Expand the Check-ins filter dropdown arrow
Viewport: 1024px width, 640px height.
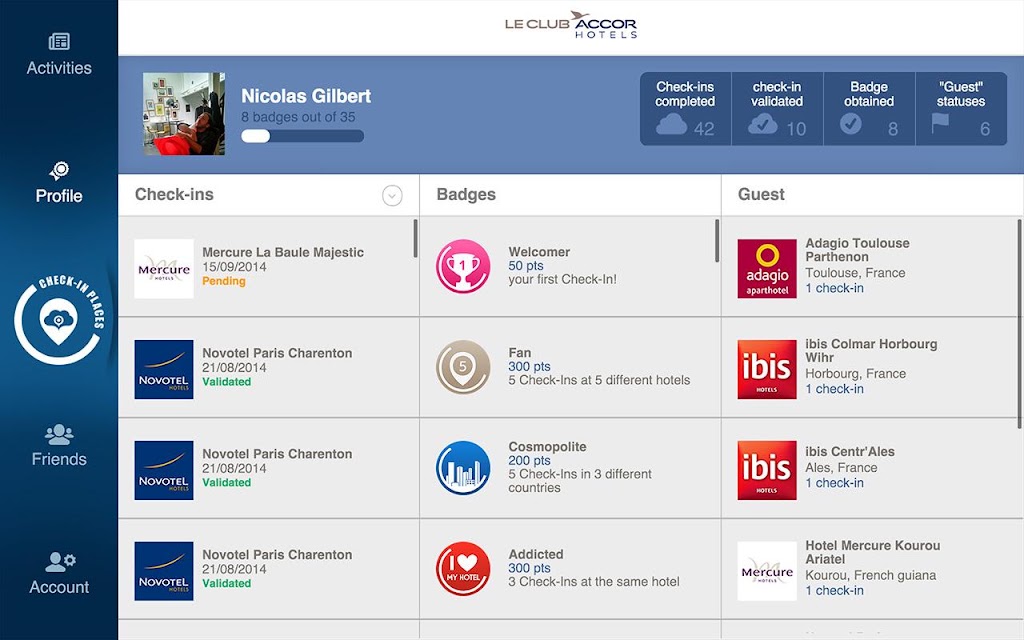click(x=392, y=195)
